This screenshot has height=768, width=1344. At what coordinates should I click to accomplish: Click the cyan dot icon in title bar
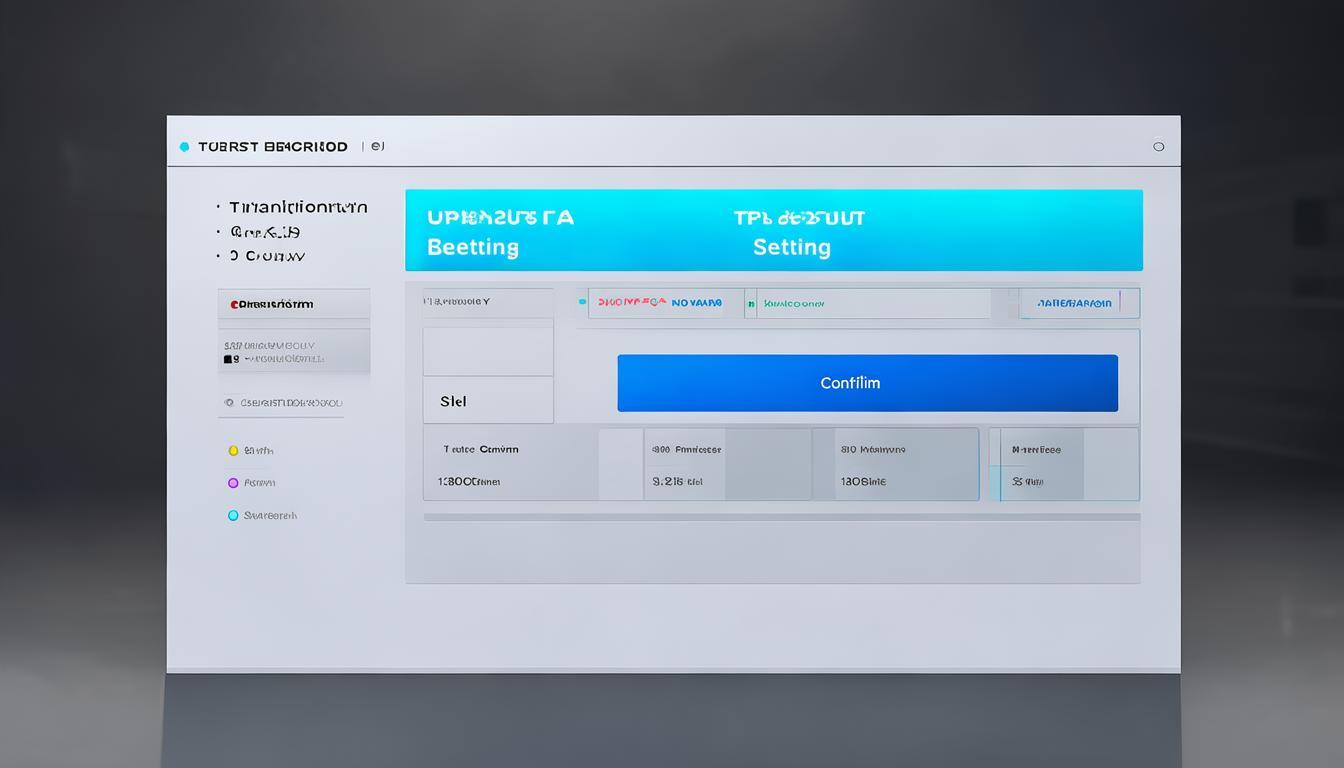(184, 147)
